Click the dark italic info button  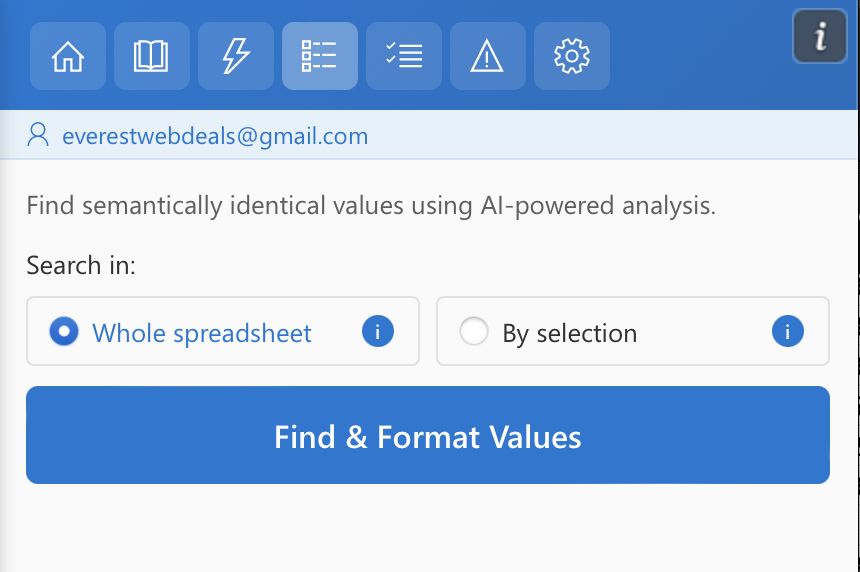(x=820, y=37)
